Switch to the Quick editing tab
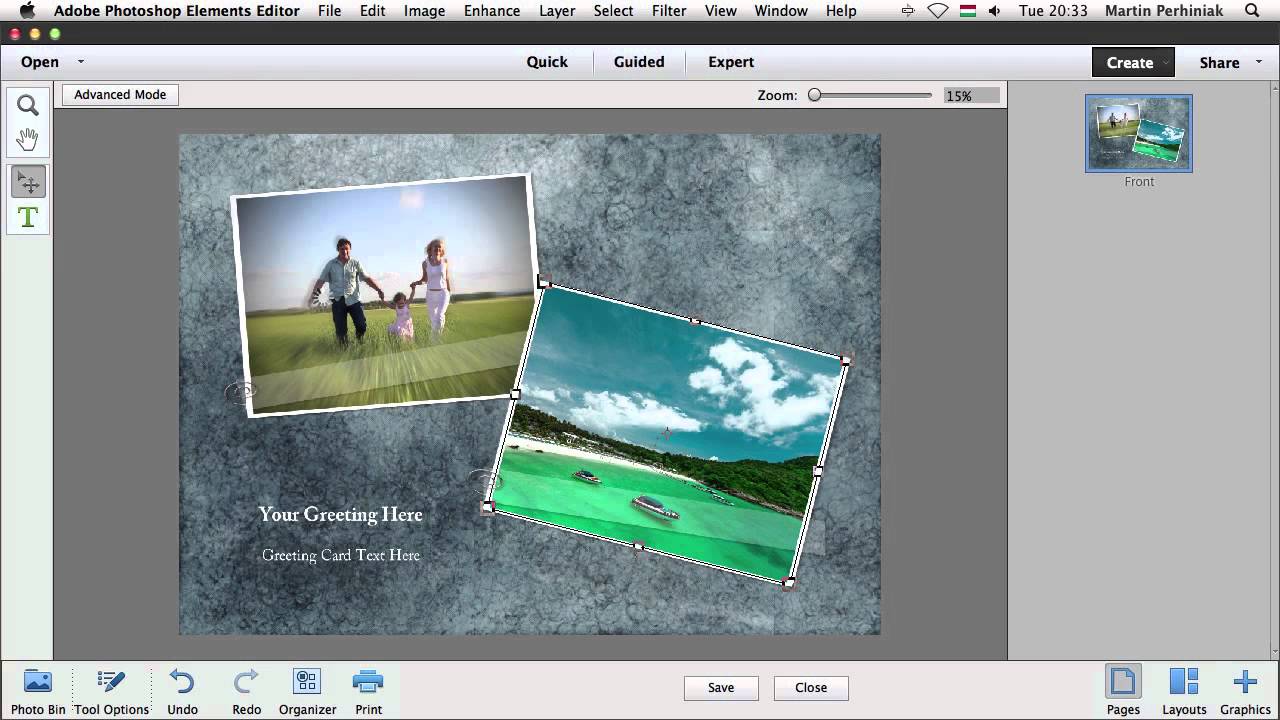This screenshot has height=720, width=1280. tap(547, 62)
